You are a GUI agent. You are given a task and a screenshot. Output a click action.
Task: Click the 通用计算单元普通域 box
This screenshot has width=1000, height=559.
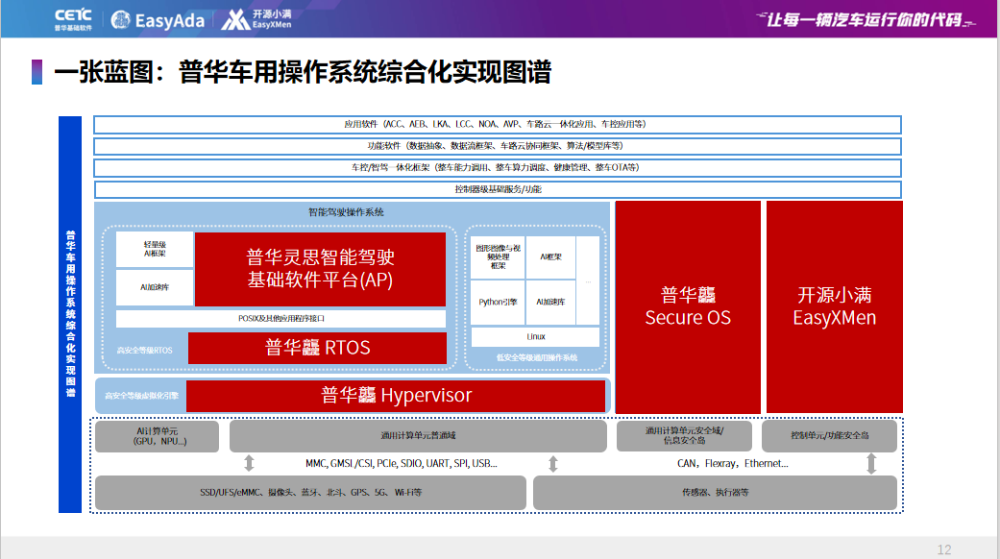(x=418, y=436)
